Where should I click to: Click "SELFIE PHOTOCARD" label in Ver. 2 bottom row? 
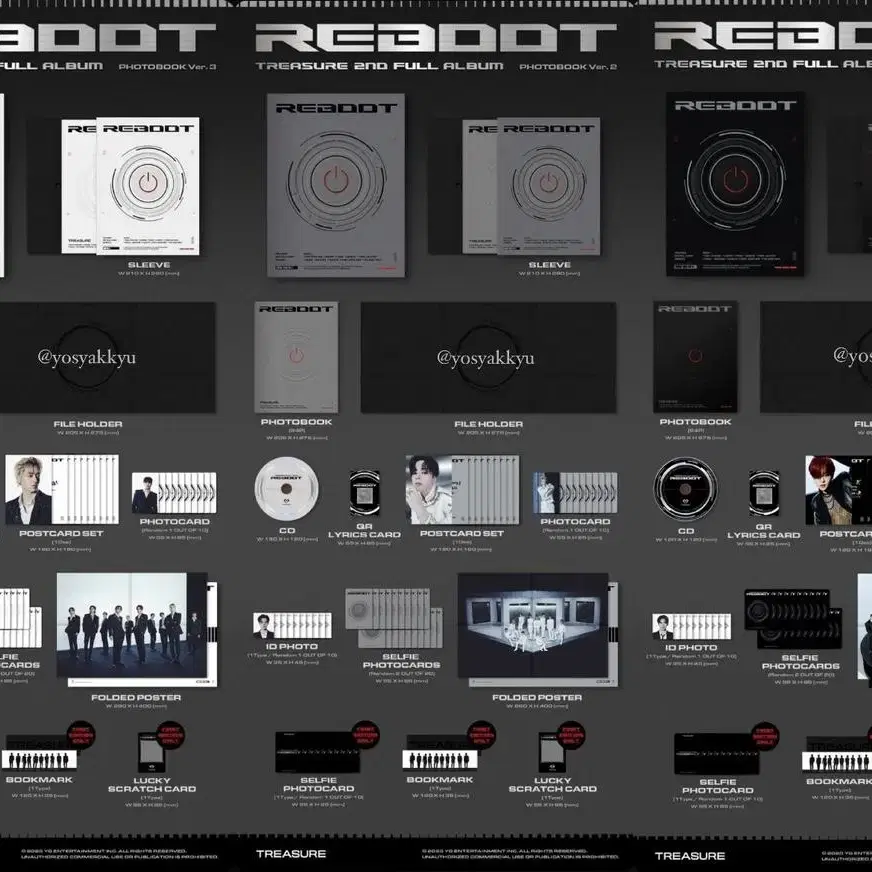[319, 784]
